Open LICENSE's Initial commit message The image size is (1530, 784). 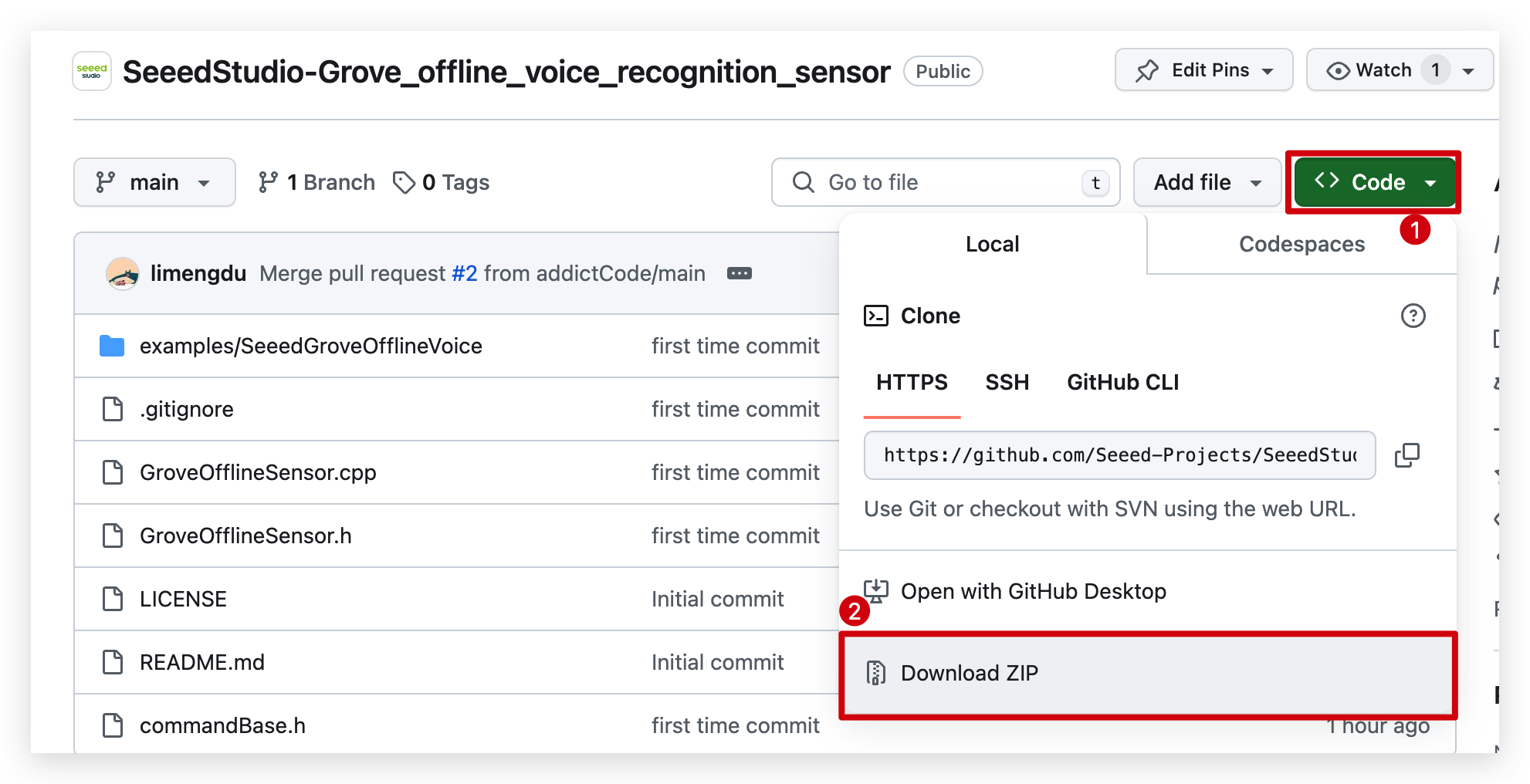(717, 599)
